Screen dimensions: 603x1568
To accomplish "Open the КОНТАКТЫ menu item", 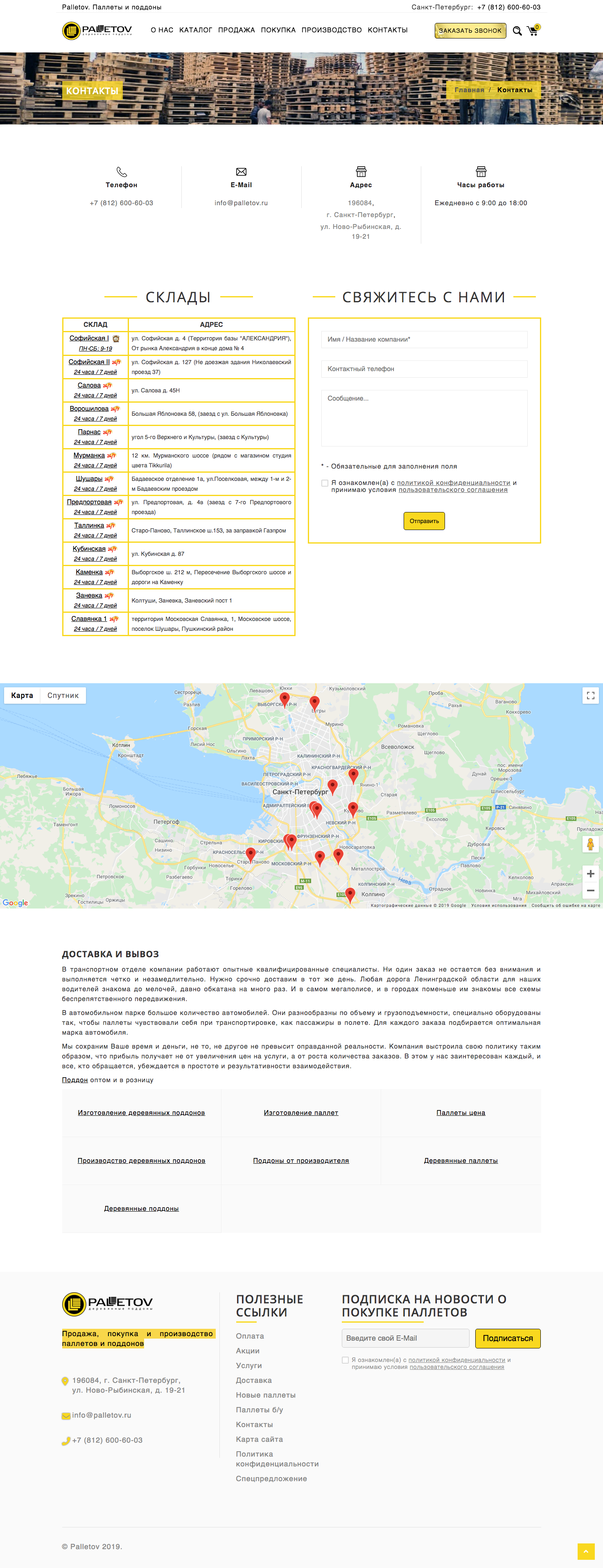I will pyautogui.click(x=388, y=30).
